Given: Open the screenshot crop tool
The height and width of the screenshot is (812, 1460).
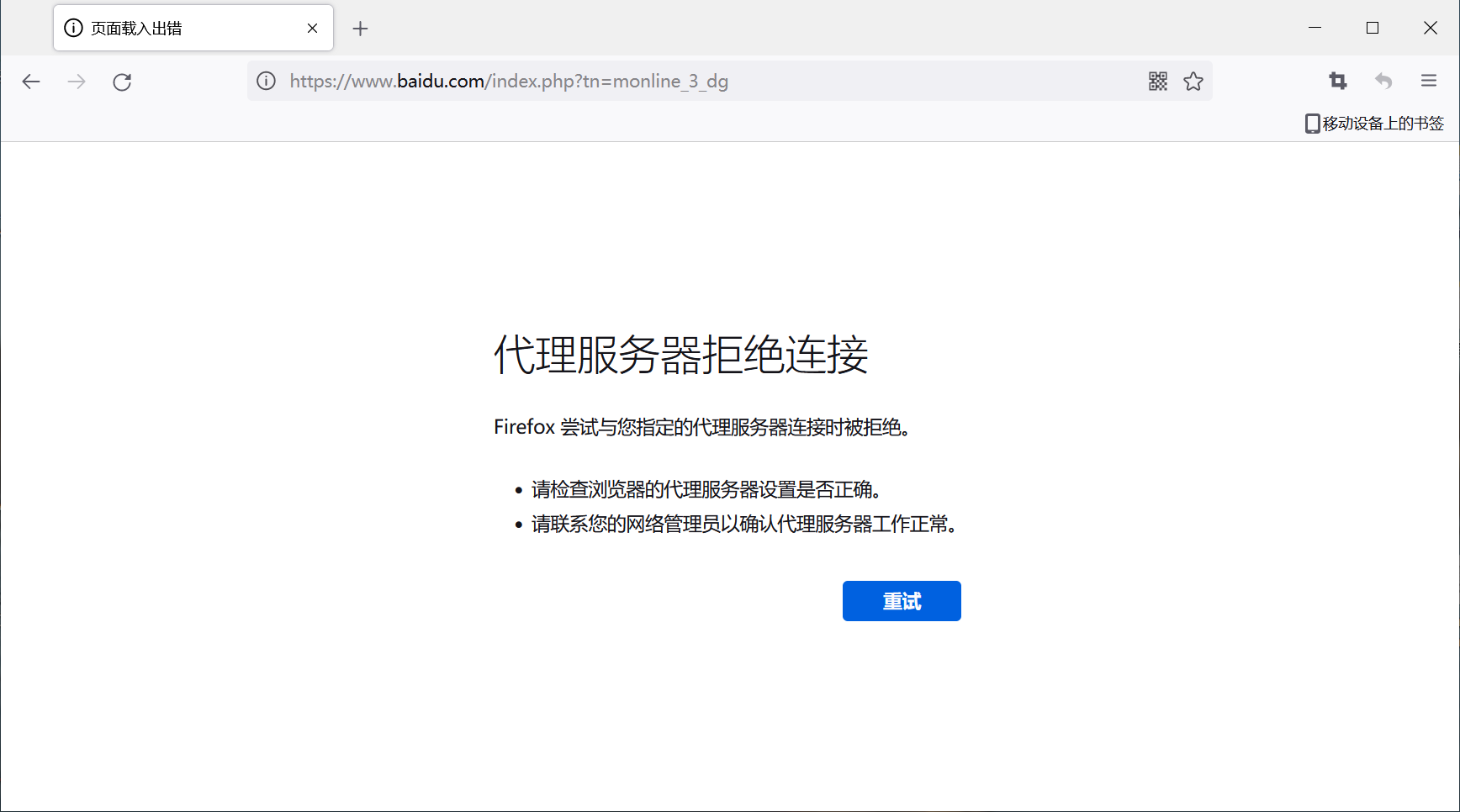Looking at the screenshot, I should 1338,81.
